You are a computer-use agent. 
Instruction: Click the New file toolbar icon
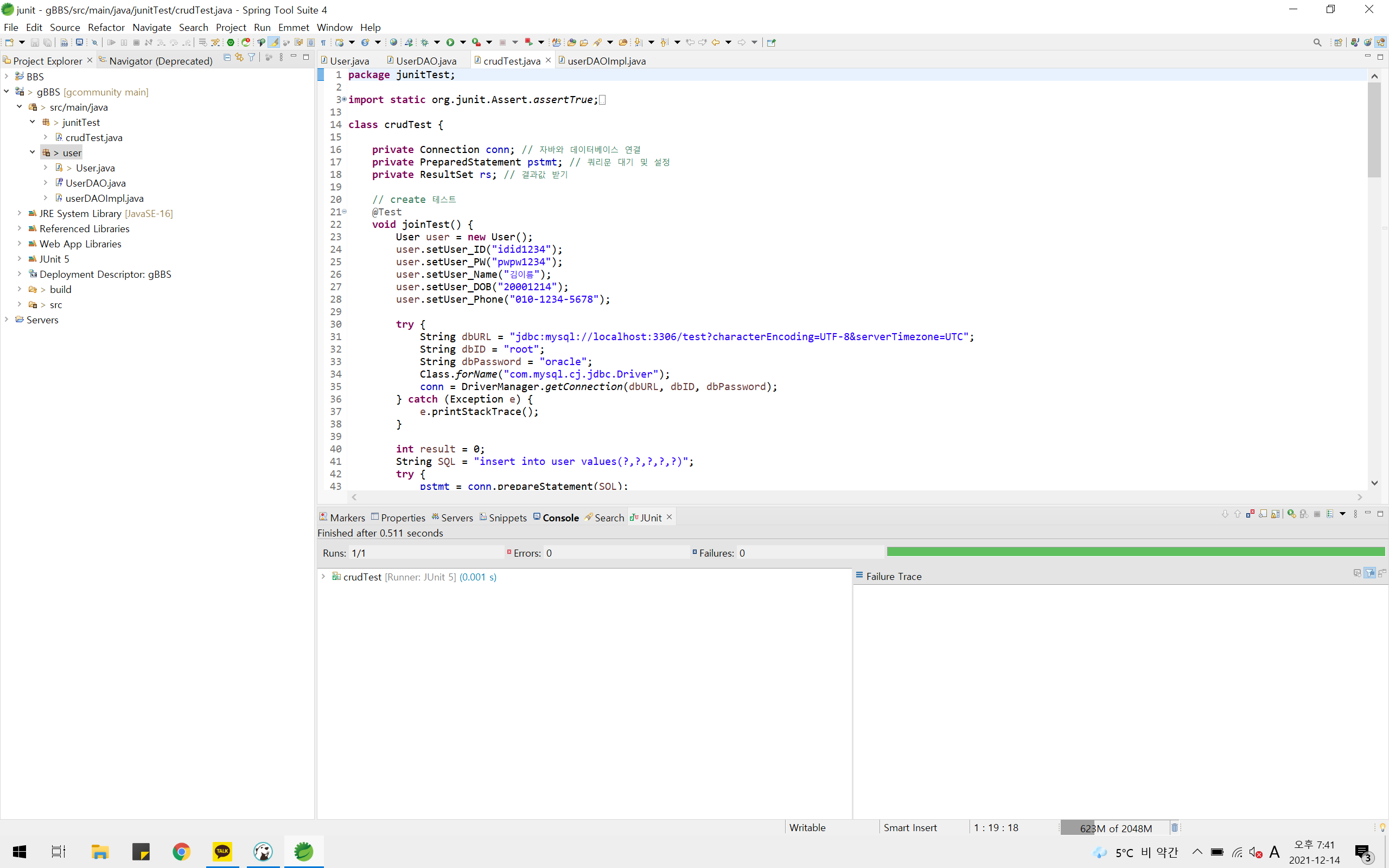(9, 42)
